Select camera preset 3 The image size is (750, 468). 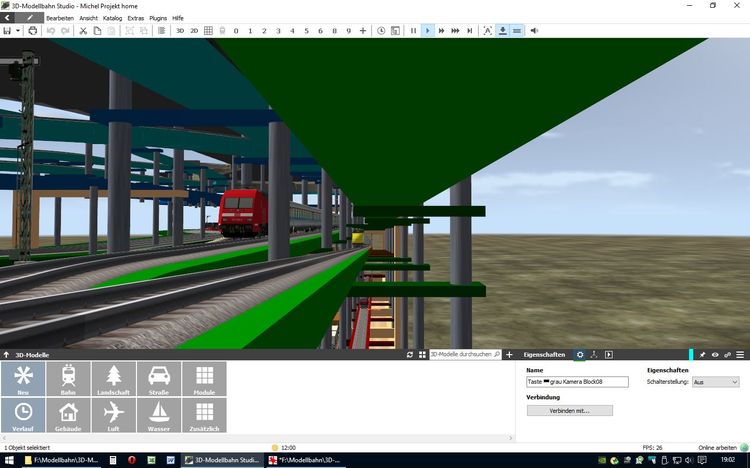pyautogui.click(x=278, y=31)
